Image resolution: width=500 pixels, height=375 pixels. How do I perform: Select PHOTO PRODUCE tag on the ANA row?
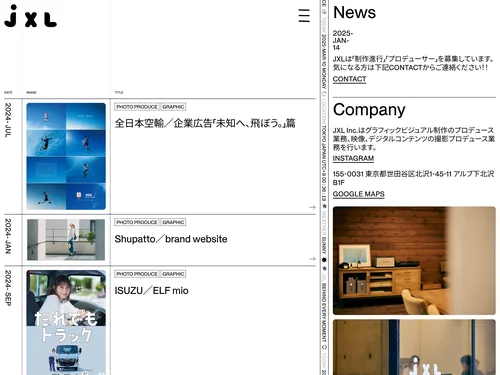tap(137, 107)
